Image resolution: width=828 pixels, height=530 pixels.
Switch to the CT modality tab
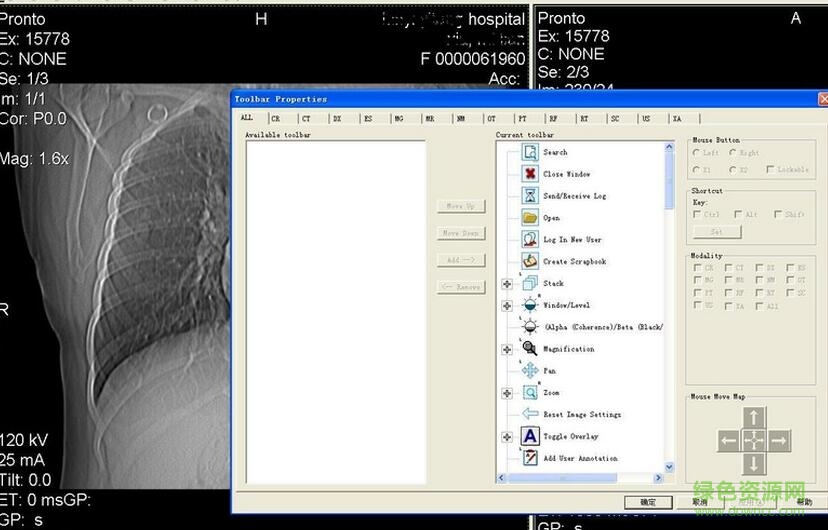pos(306,118)
